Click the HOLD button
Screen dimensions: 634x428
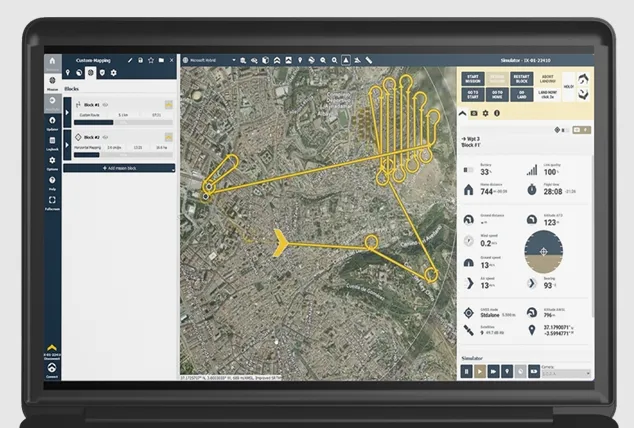coord(568,86)
